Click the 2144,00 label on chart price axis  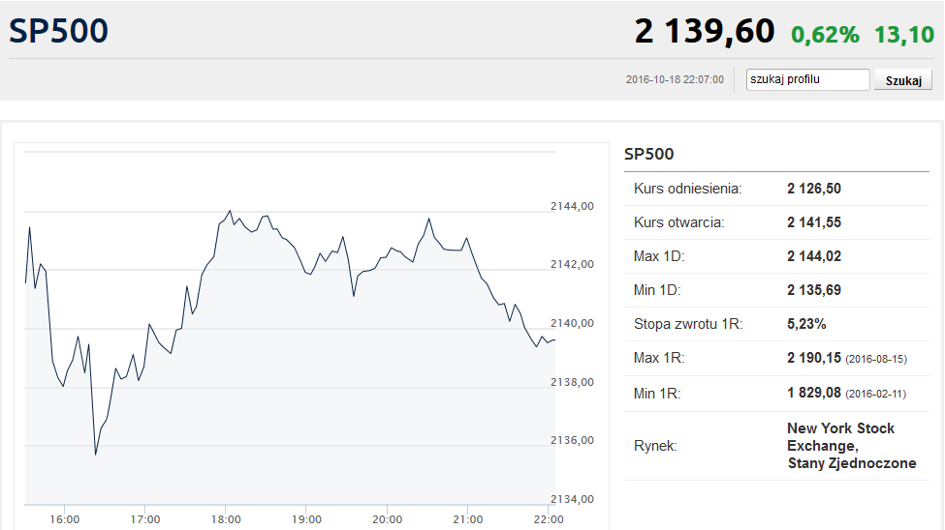coord(572,206)
